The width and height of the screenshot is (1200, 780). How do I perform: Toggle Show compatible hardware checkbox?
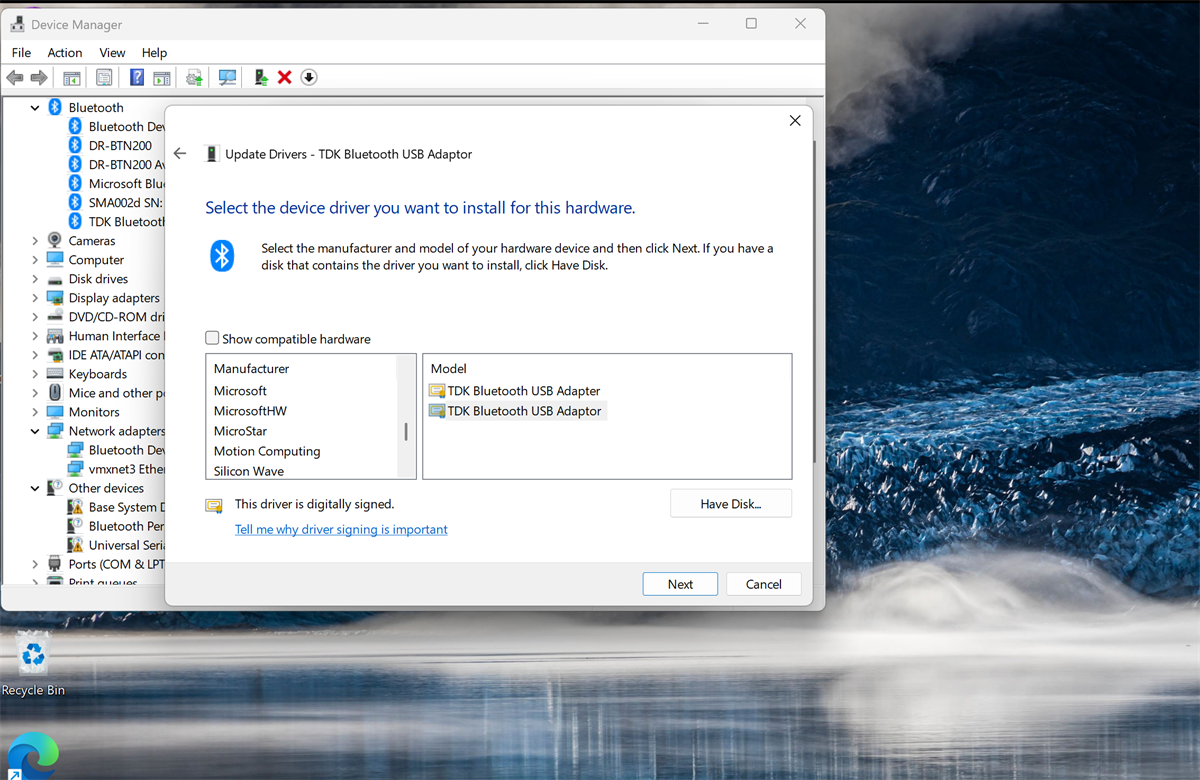(212, 339)
